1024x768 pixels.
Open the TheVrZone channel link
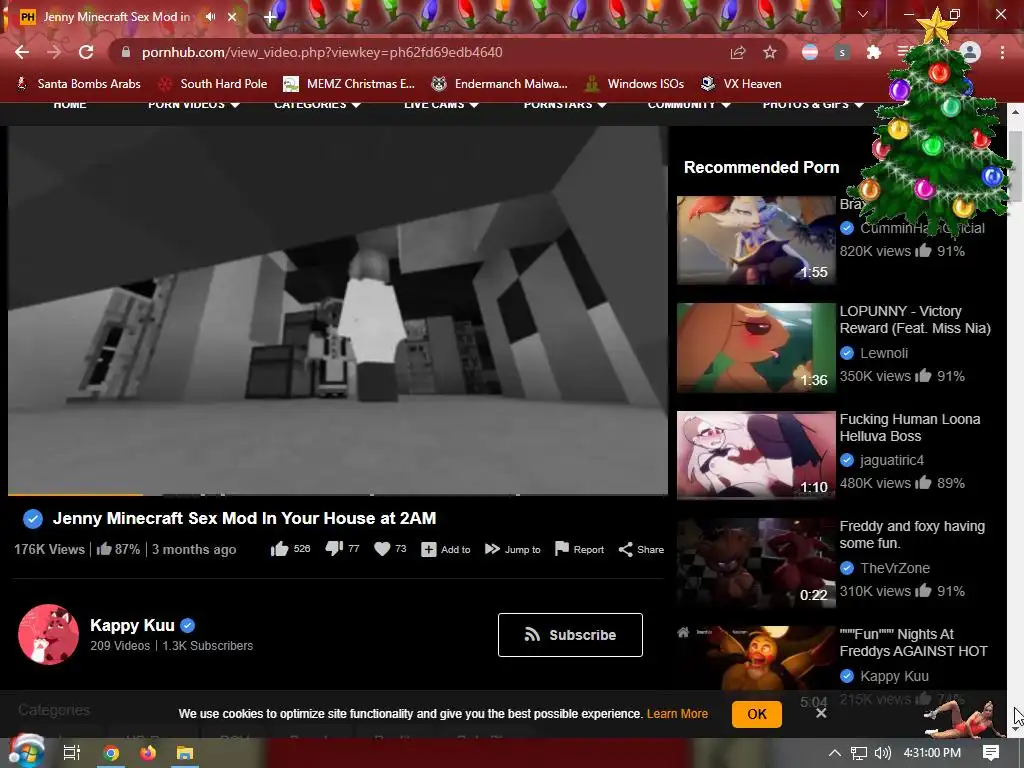(895, 568)
